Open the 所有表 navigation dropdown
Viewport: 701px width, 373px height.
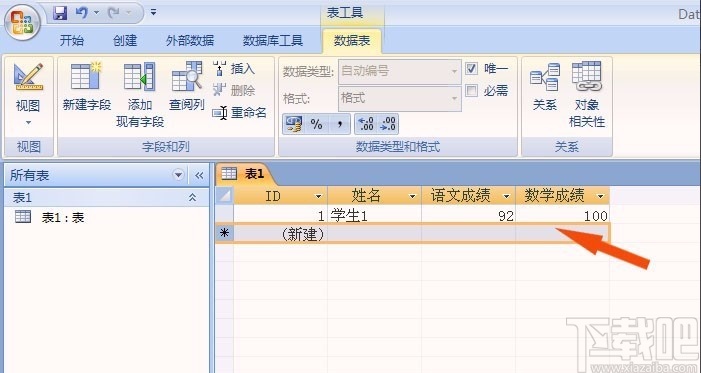(178, 175)
